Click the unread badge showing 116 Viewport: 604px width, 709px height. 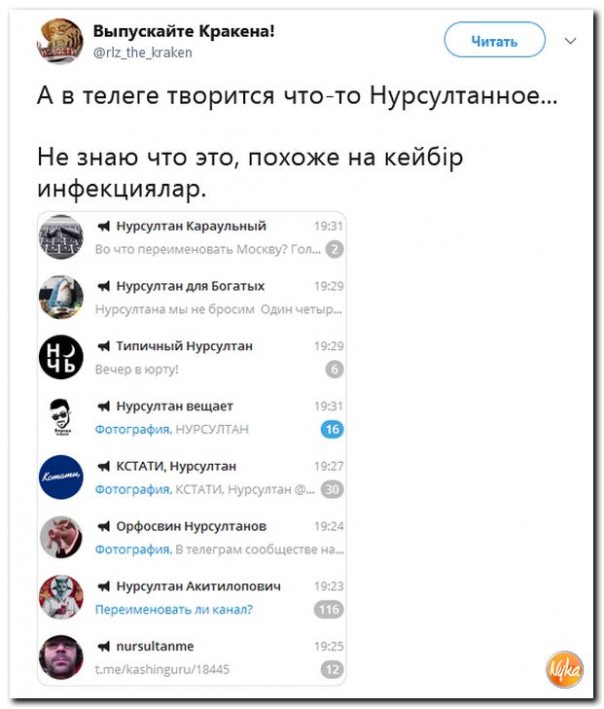329,610
